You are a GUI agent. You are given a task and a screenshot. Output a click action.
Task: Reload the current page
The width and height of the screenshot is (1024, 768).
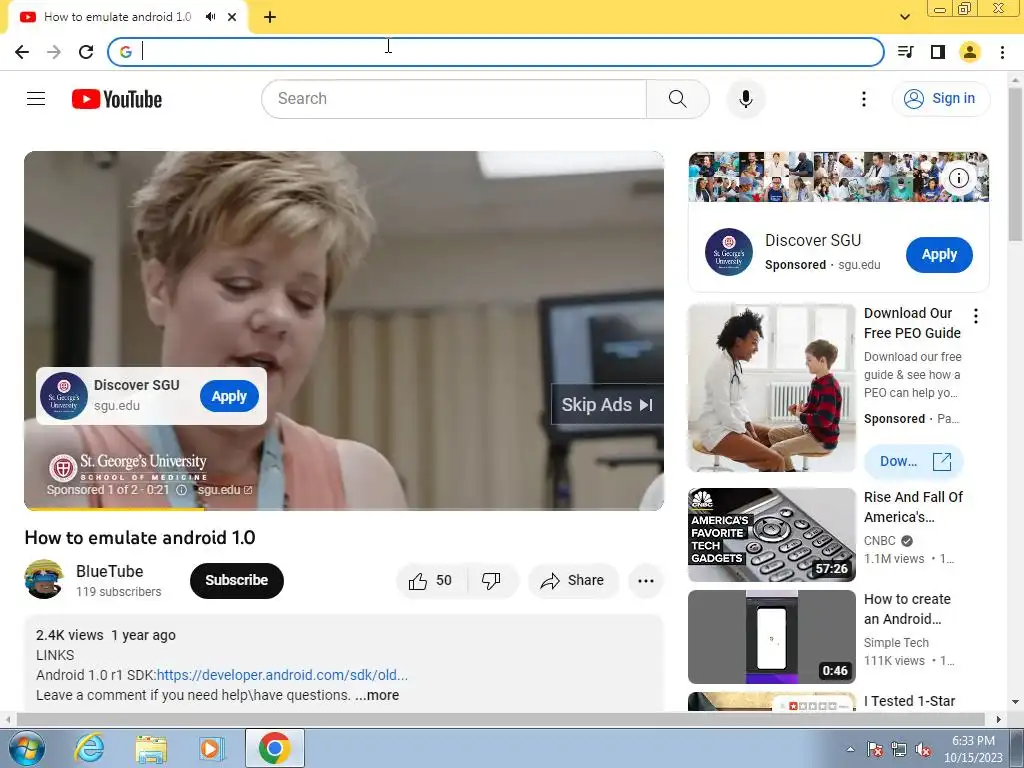(86, 52)
